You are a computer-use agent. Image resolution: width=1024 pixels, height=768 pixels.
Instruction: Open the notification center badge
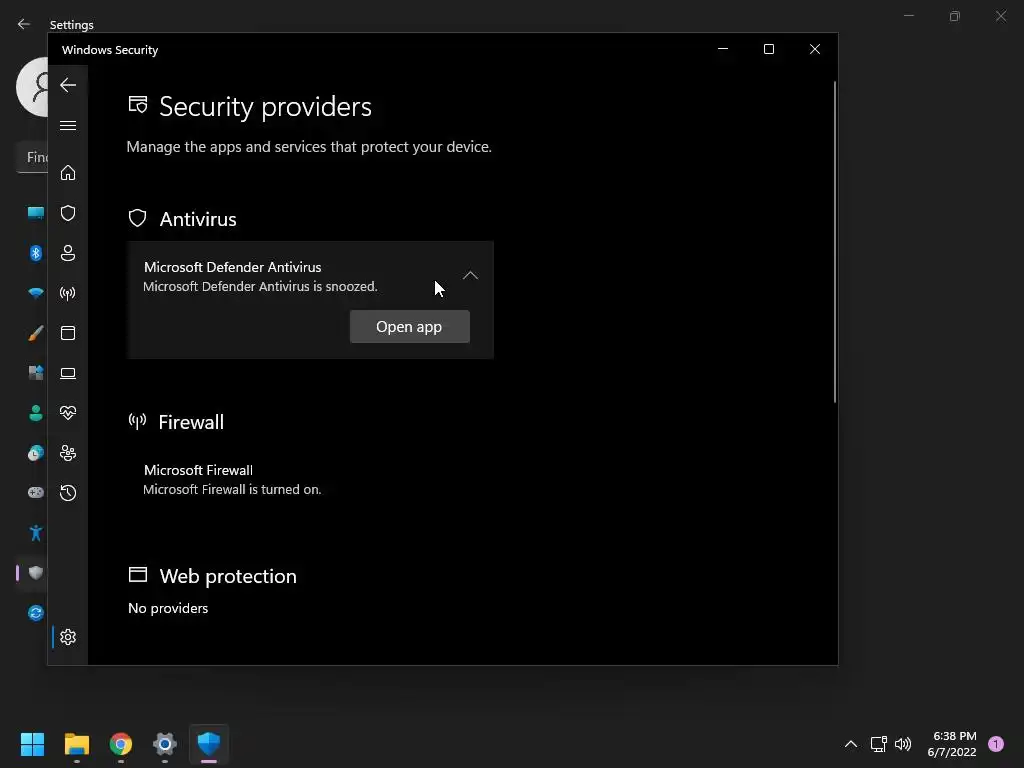coord(996,743)
